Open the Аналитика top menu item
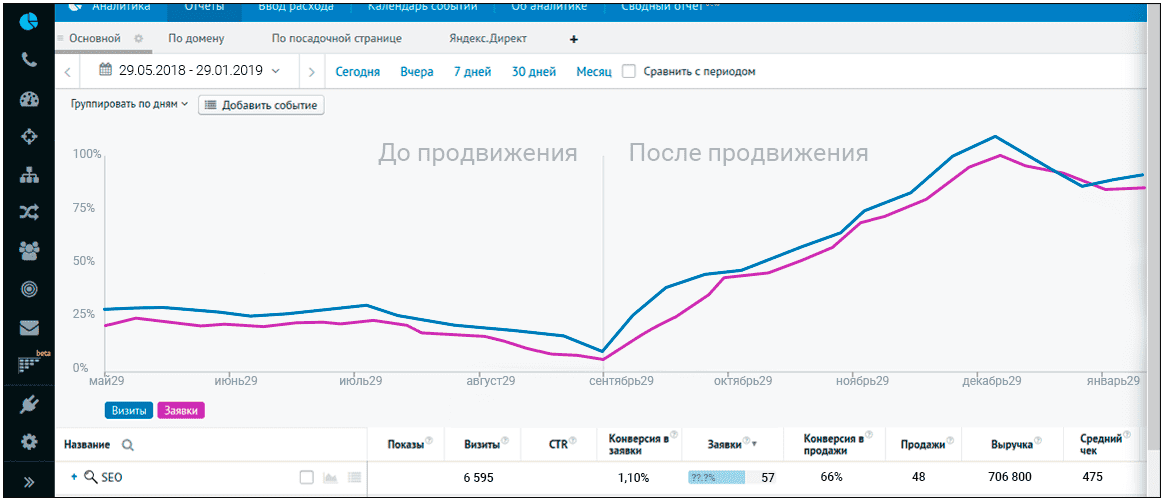The image size is (1164, 501). [121, 7]
